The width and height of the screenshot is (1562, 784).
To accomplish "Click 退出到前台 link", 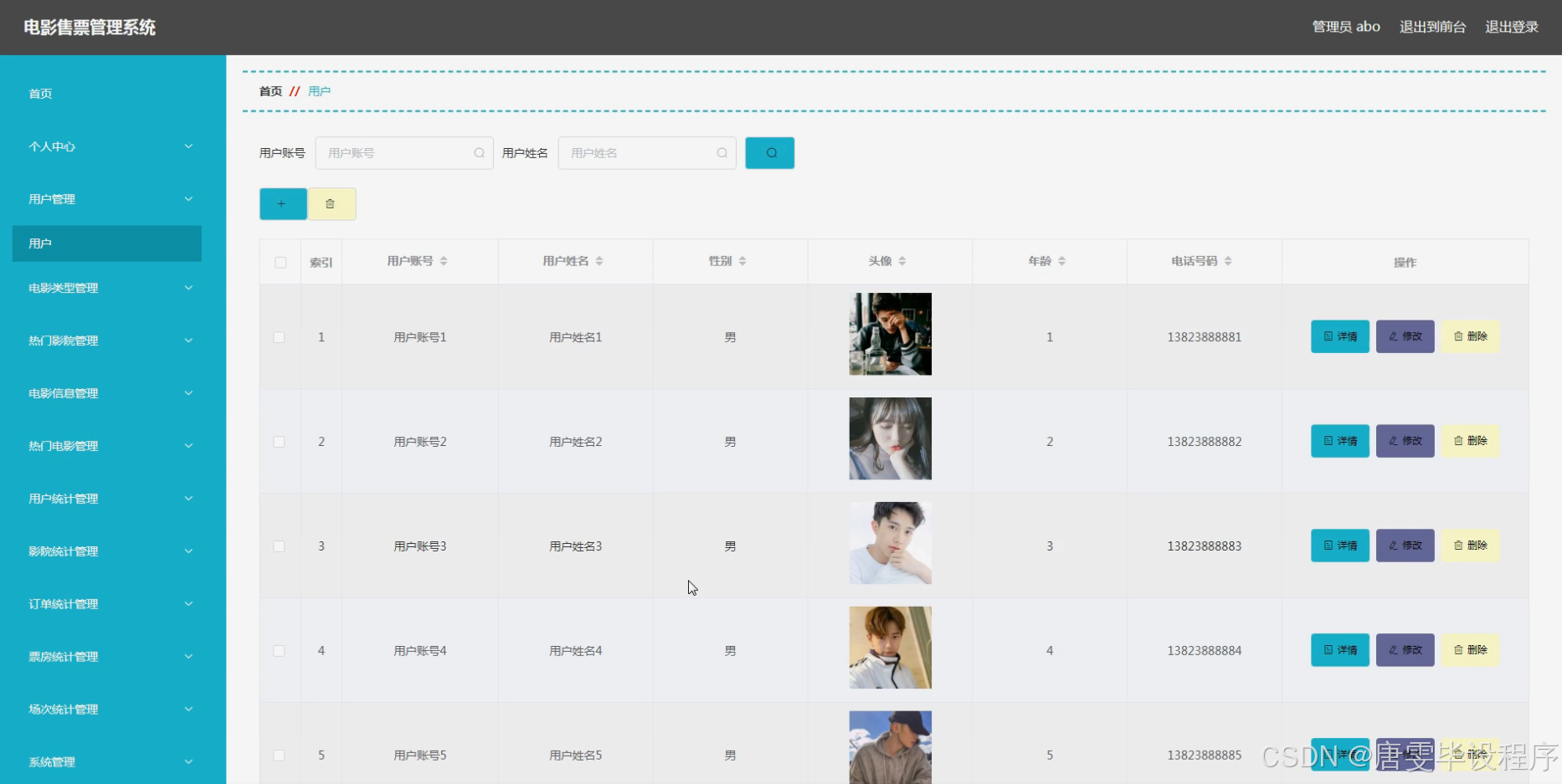I will click(1432, 27).
